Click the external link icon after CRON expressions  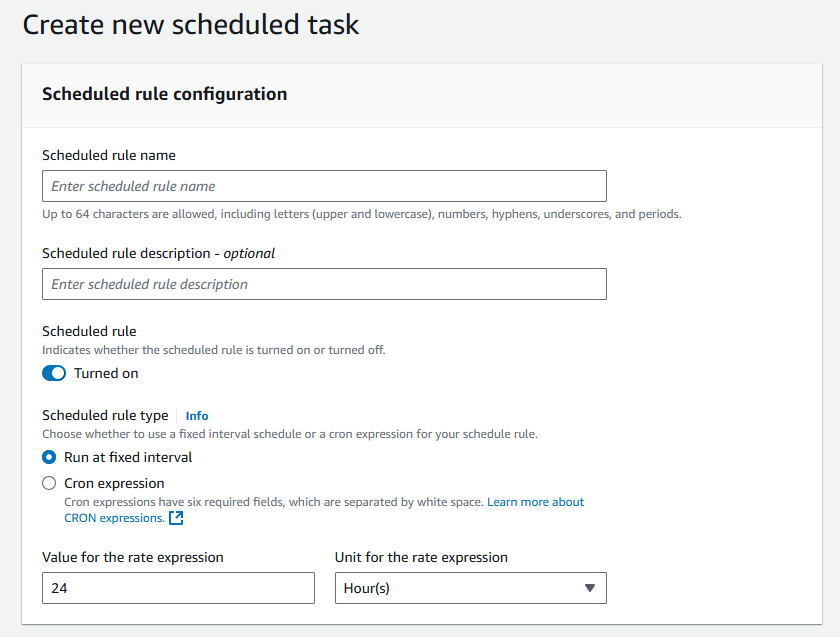point(176,518)
